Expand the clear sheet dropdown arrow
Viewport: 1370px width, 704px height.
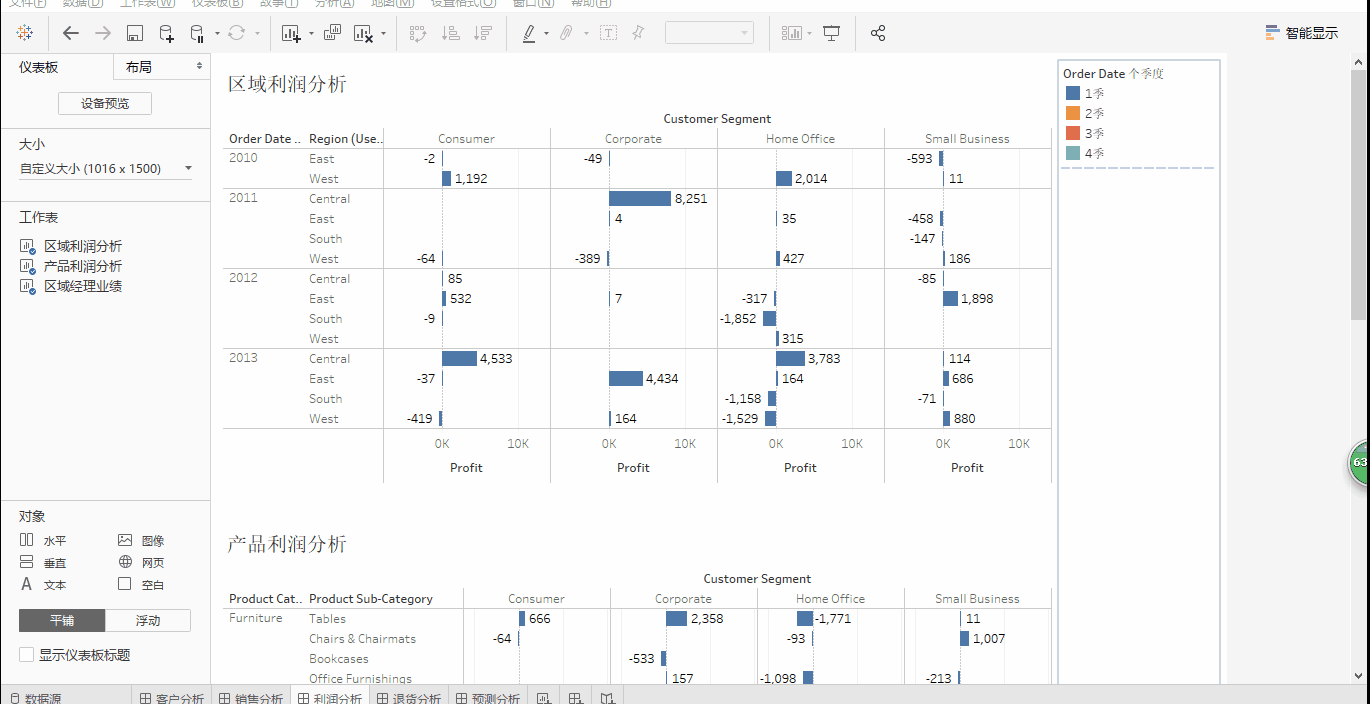tap(384, 34)
